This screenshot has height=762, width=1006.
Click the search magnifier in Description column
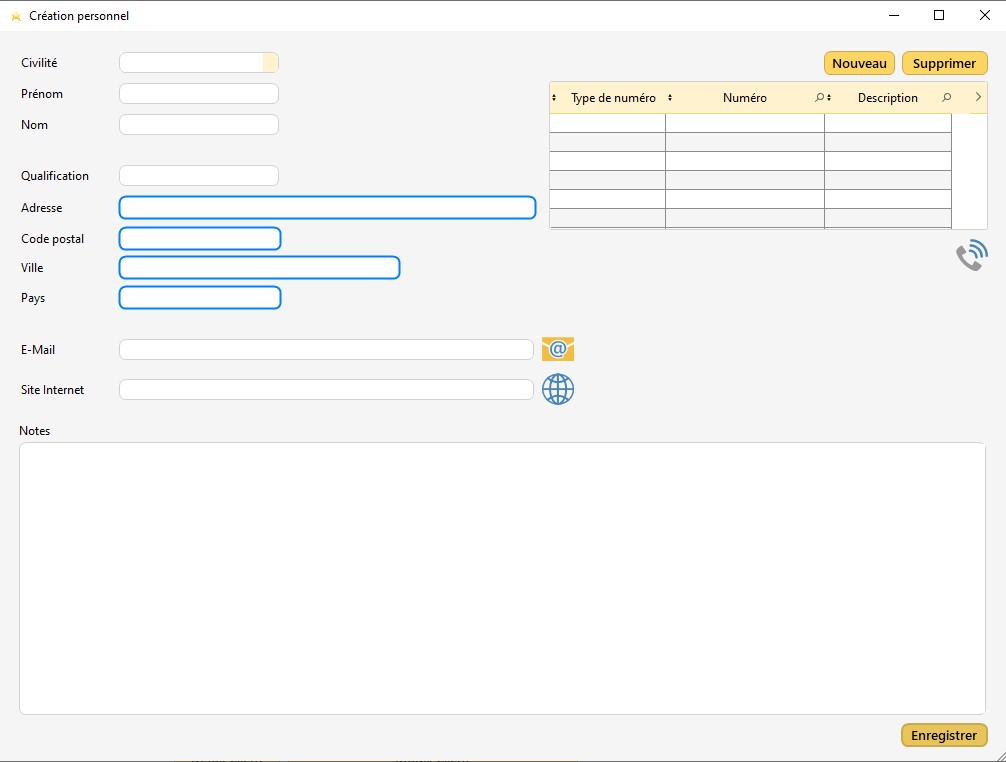946,98
